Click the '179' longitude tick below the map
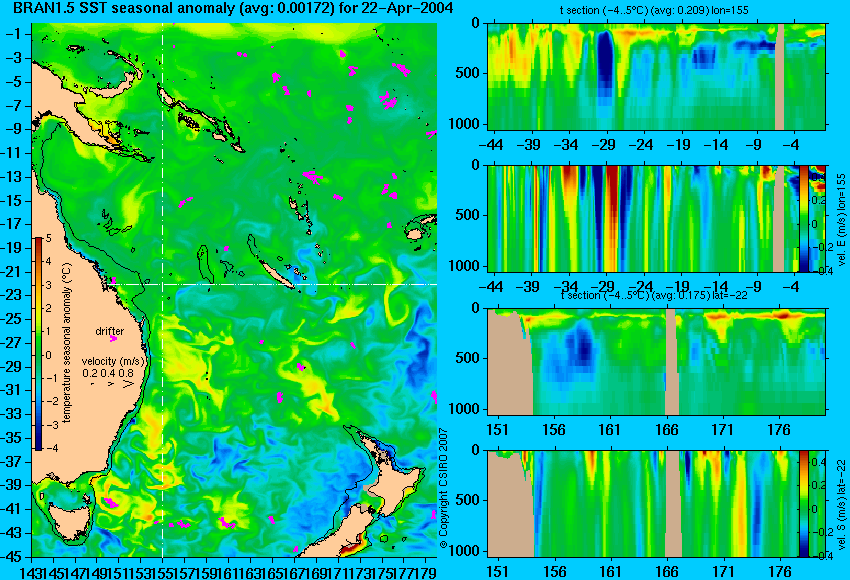The image size is (850, 580). (427, 572)
